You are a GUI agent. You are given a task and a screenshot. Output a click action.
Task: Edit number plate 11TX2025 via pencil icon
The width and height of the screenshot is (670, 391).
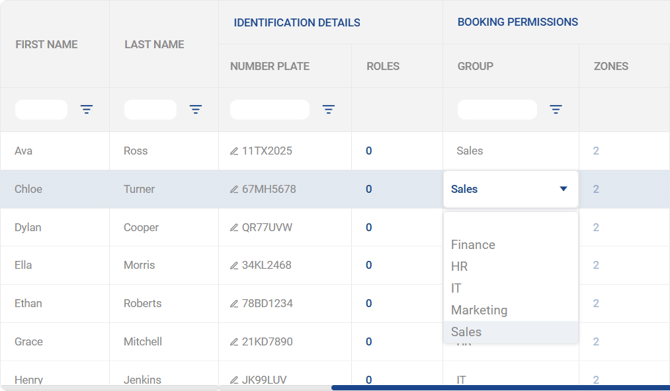234,151
